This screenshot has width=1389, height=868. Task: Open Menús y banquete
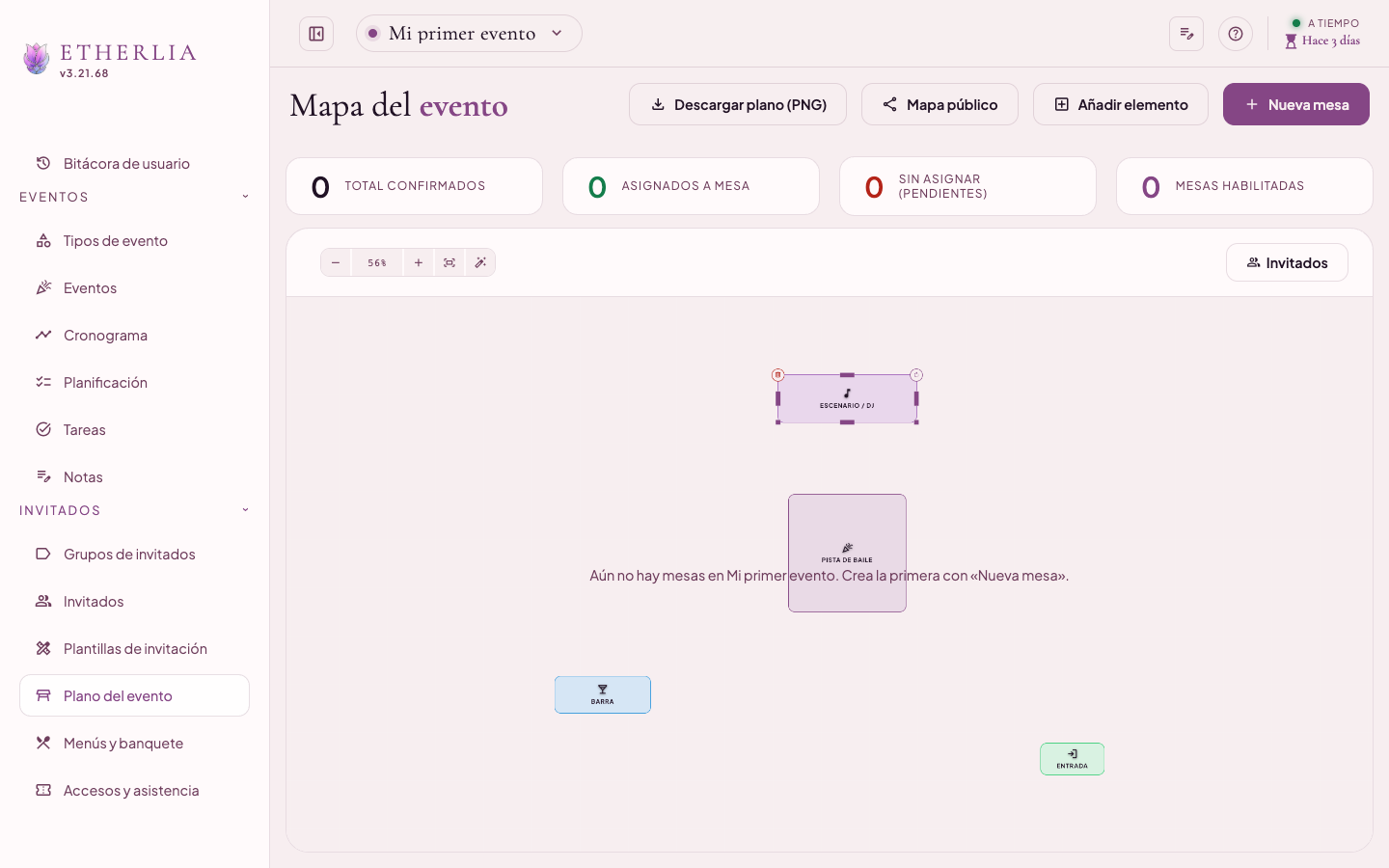(x=134, y=744)
